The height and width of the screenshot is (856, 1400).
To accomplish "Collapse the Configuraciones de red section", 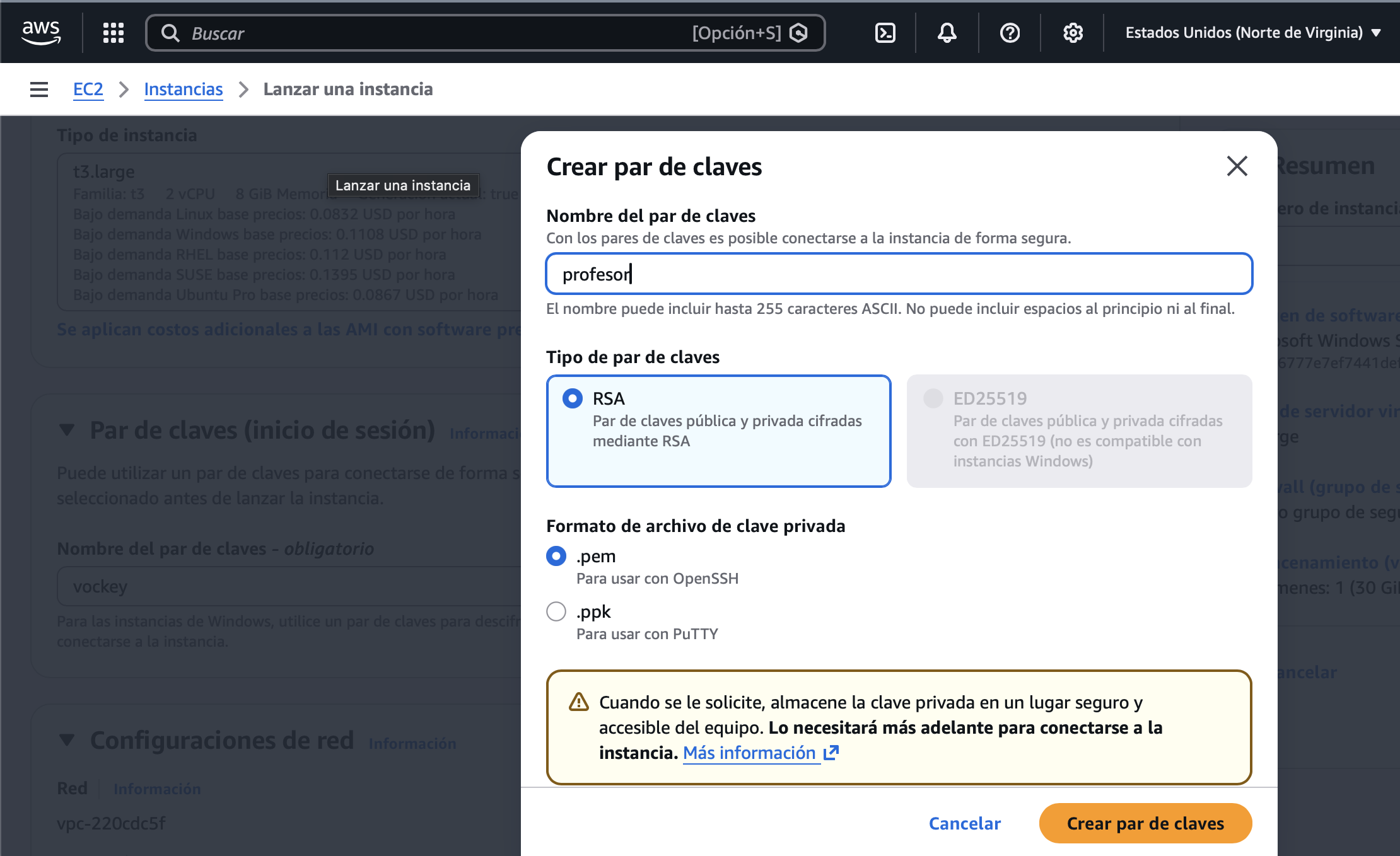I will [67, 740].
